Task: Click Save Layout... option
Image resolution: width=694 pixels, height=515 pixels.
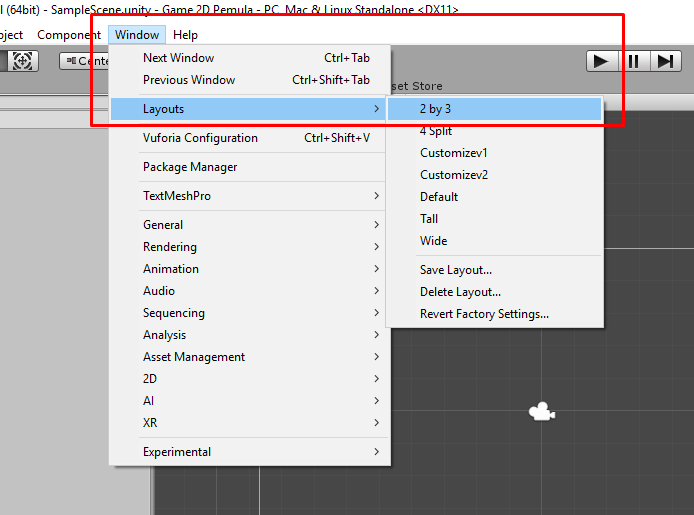Action: 494,270
